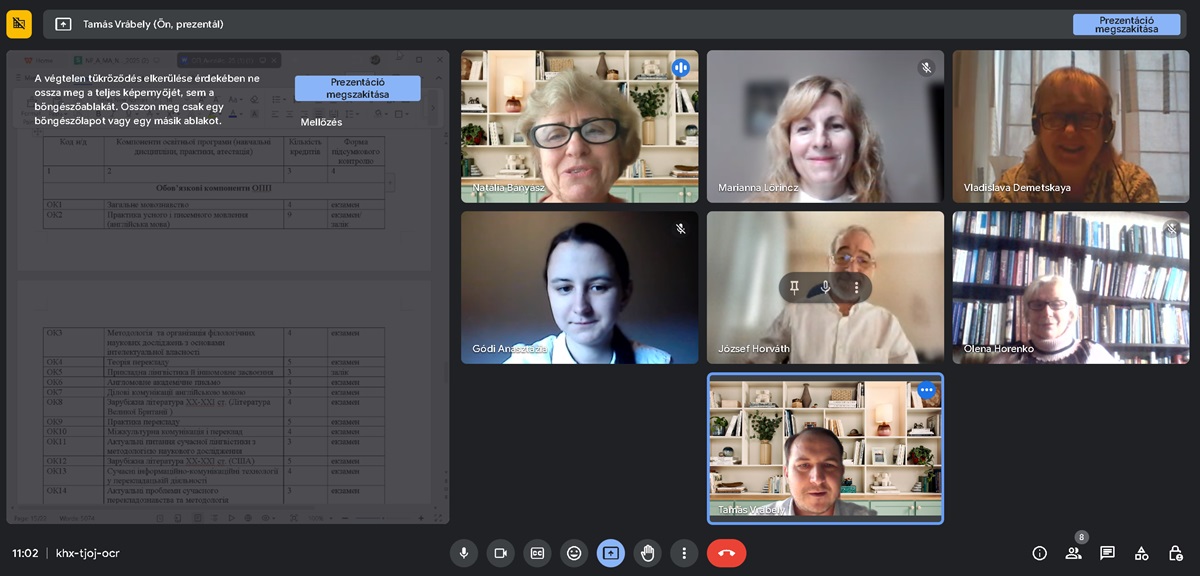Open more options on József Horváth's tile
The height and width of the screenshot is (576, 1200).
[856, 288]
